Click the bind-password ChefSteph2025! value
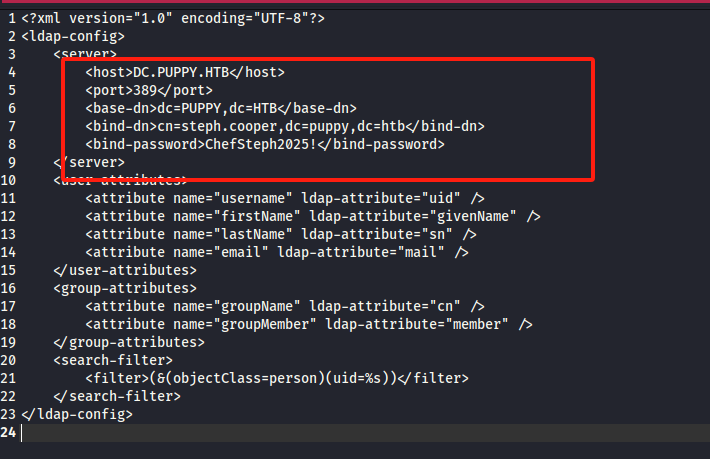 tap(261, 144)
